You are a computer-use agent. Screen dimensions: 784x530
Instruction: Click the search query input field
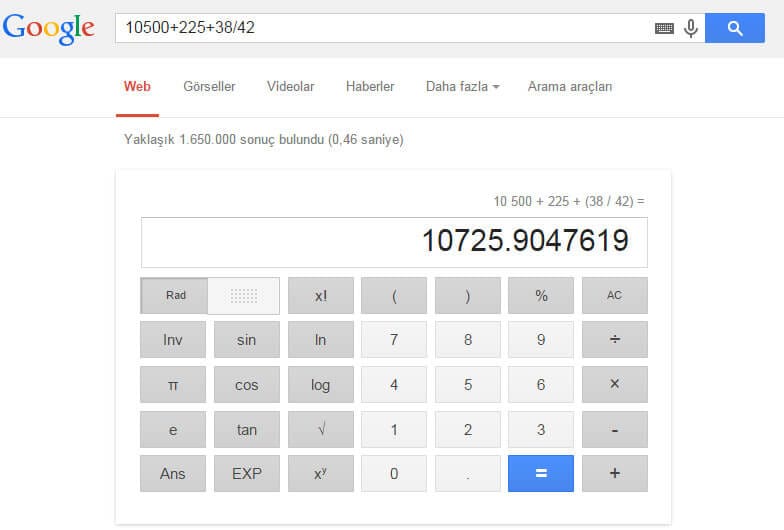pyautogui.click(x=380, y=28)
